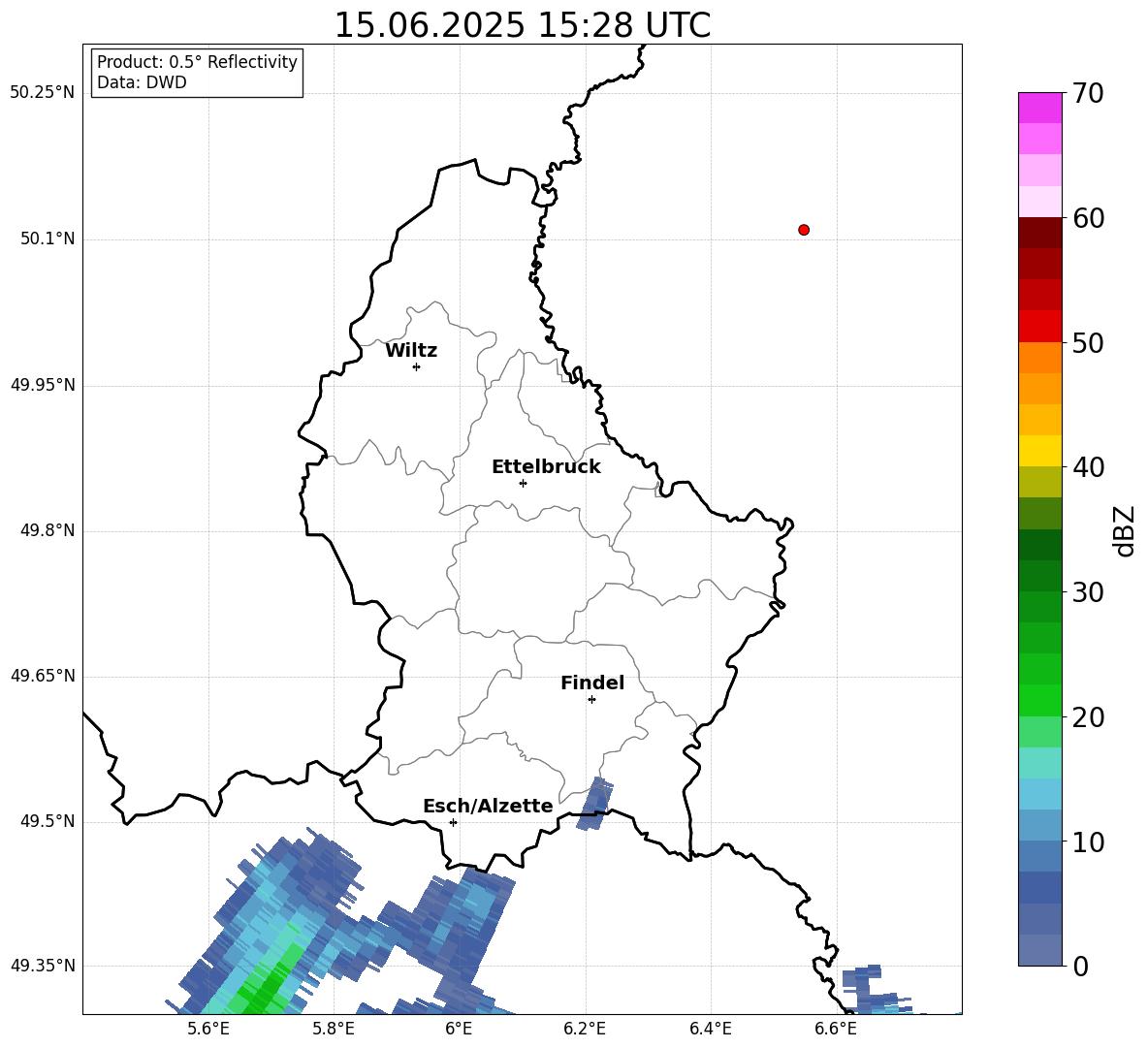Viewport: 1148px width, 1048px height.
Task: Click the plus marker below Findel
Action: pos(592,700)
